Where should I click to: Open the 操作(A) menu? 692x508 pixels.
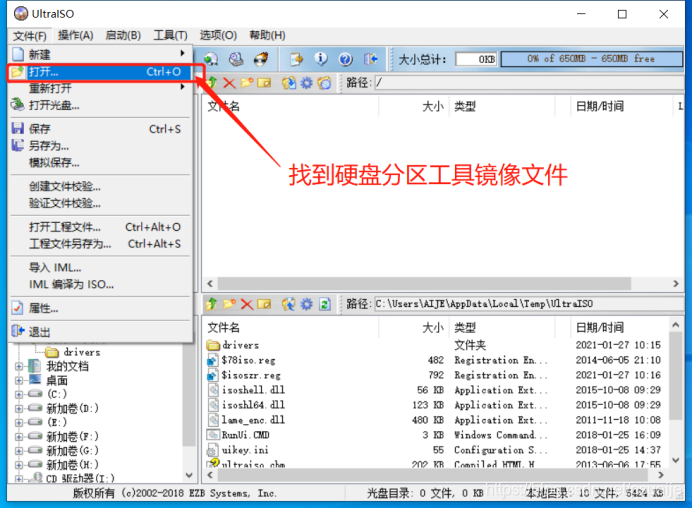tap(75, 35)
